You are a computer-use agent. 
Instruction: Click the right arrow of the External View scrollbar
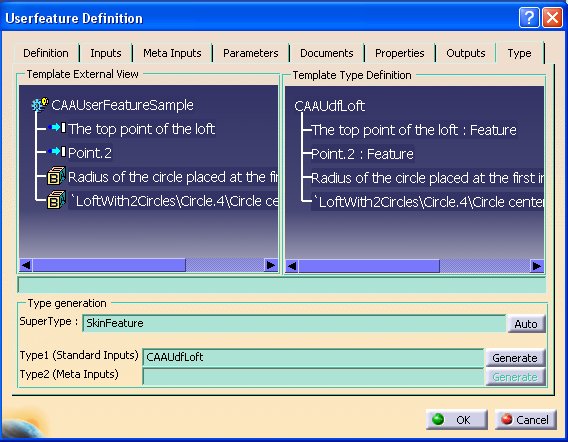pyautogui.click(x=270, y=265)
